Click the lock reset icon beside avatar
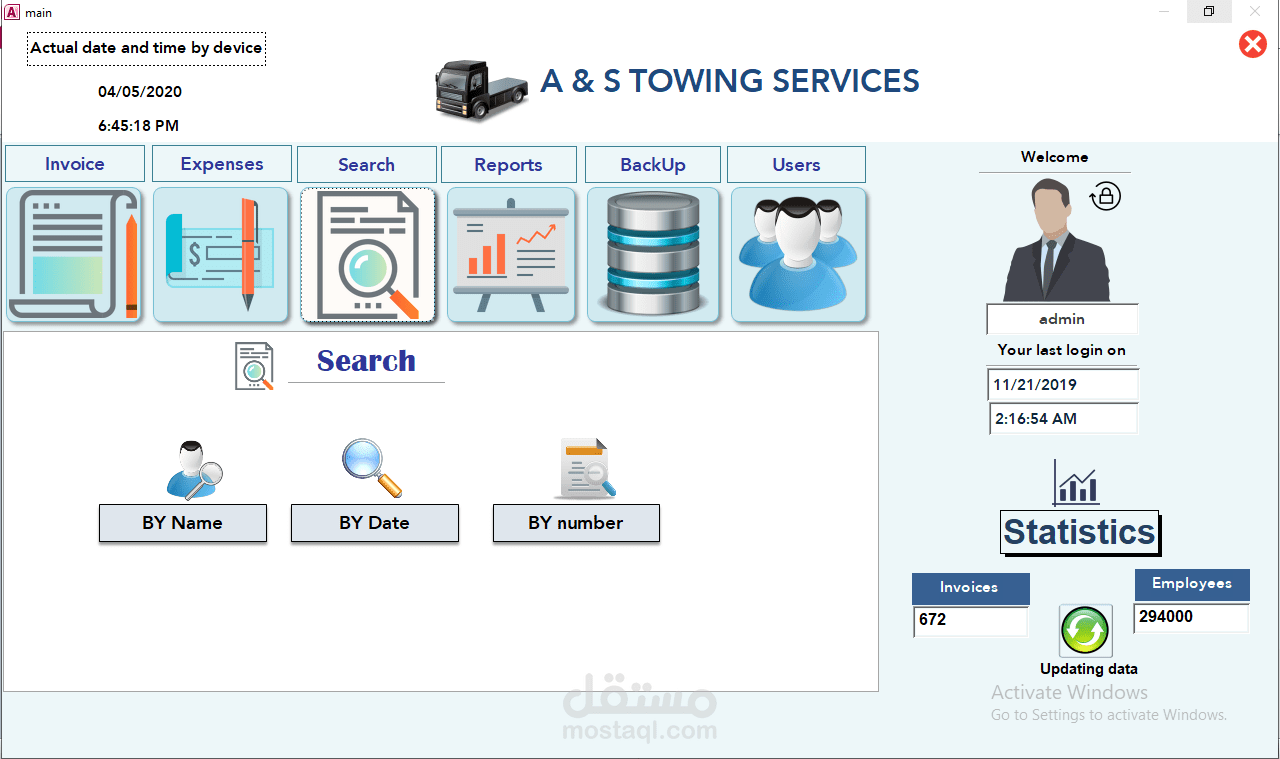 coord(1105,196)
